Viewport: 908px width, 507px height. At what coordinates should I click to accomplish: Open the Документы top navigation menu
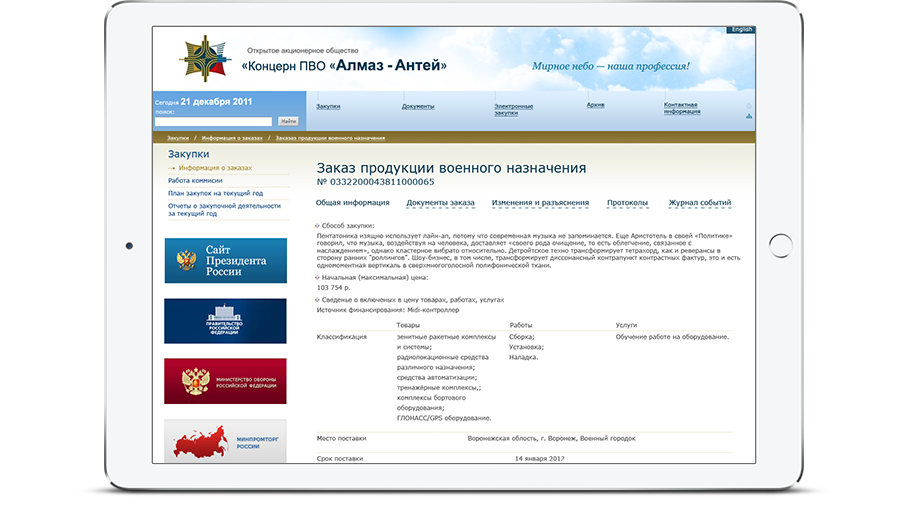pos(418,106)
